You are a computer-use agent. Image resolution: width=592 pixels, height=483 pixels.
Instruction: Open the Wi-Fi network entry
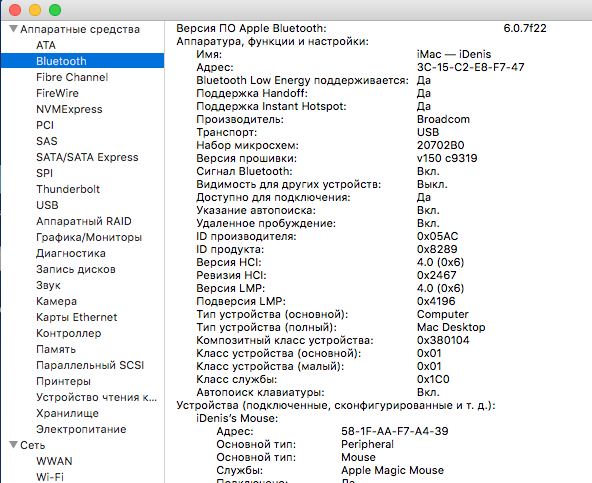pyautogui.click(x=50, y=477)
